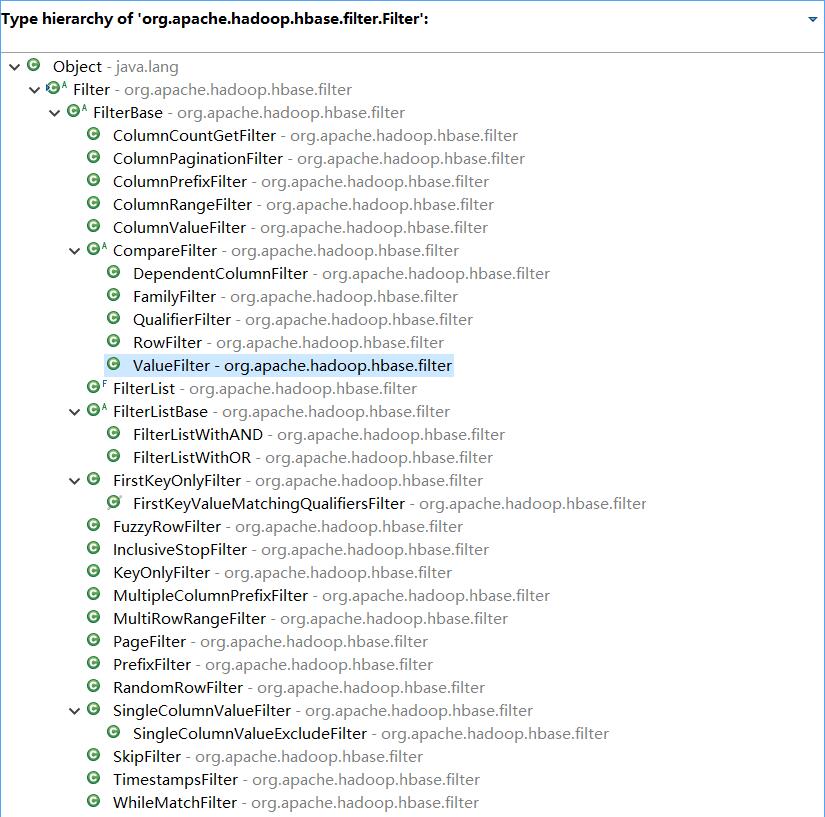Viewport: 825px width, 817px height.
Task: Select the ColumnValueFilter entry
Action: click(x=300, y=228)
